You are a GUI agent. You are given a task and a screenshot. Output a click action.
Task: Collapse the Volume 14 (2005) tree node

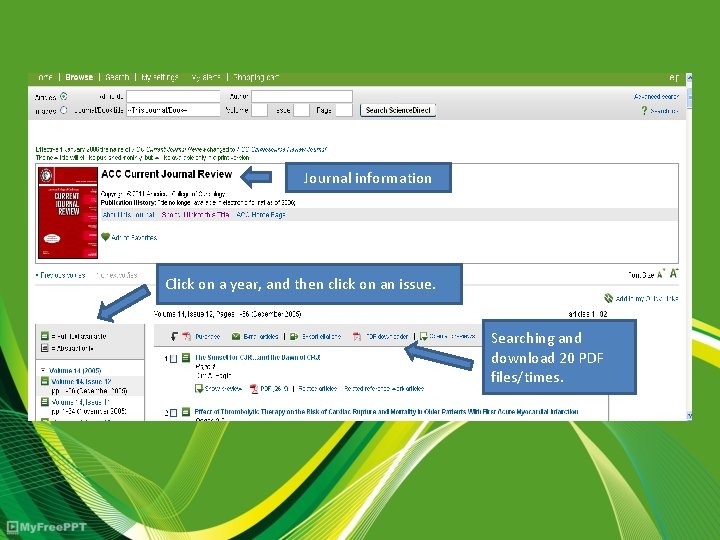(x=43, y=370)
